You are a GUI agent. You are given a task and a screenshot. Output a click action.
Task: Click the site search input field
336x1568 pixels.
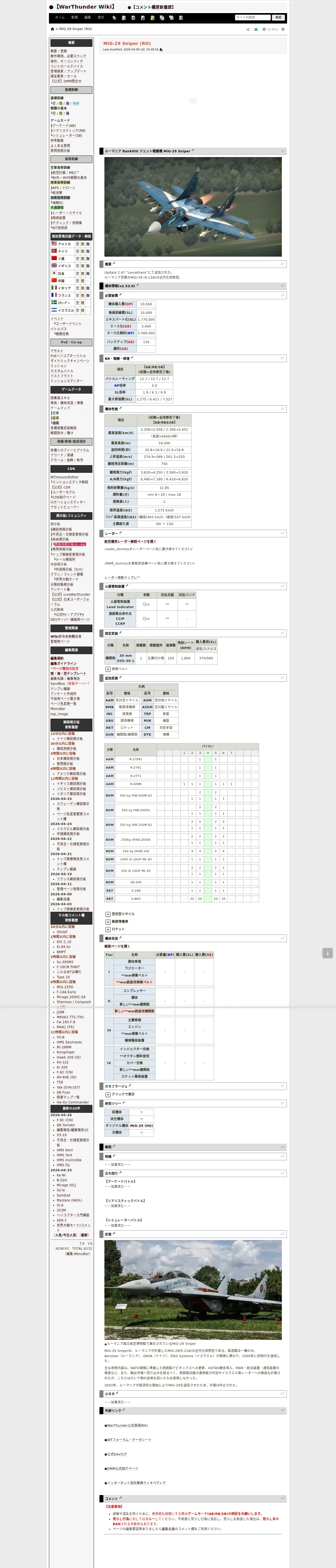[253, 18]
